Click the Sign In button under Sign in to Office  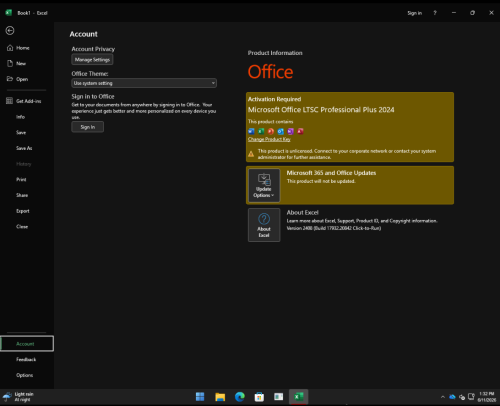[x=88, y=127]
